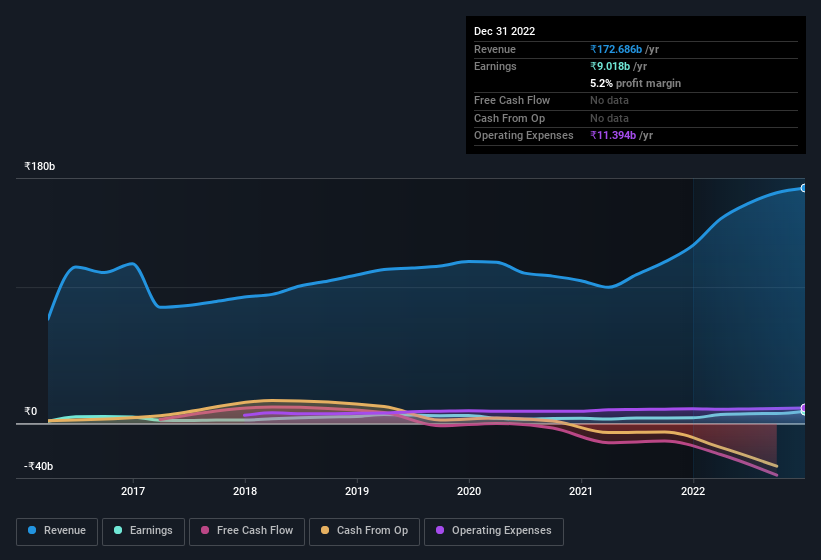Toggle the Free Cash Flow legend button
821x560 pixels.
coord(247,531)
